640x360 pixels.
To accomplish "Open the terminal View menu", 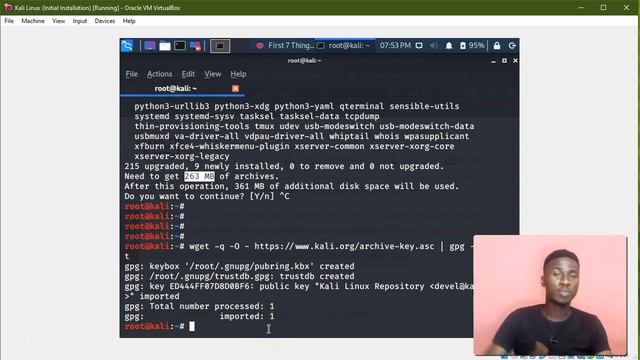I will (x=213, y=74).
